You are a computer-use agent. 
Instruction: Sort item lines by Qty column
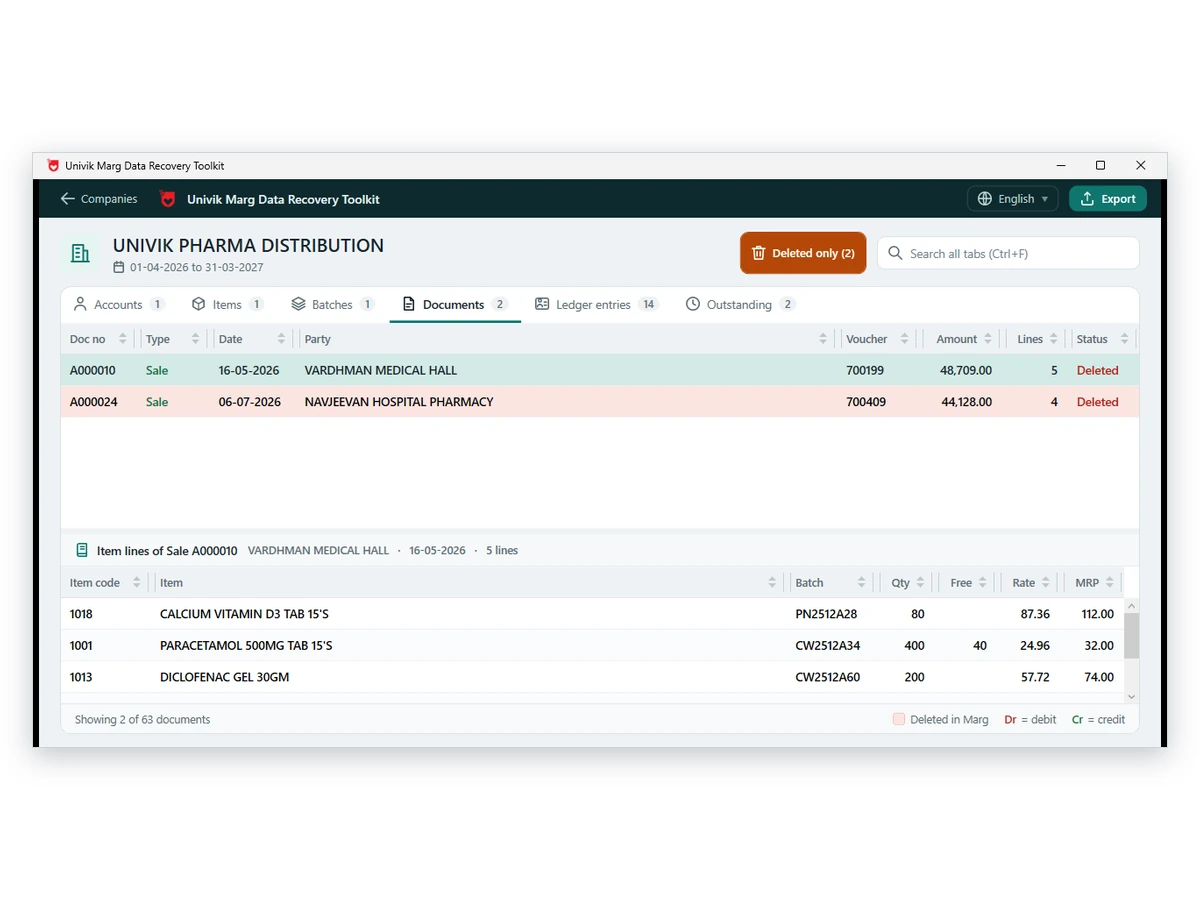point(907,583)
